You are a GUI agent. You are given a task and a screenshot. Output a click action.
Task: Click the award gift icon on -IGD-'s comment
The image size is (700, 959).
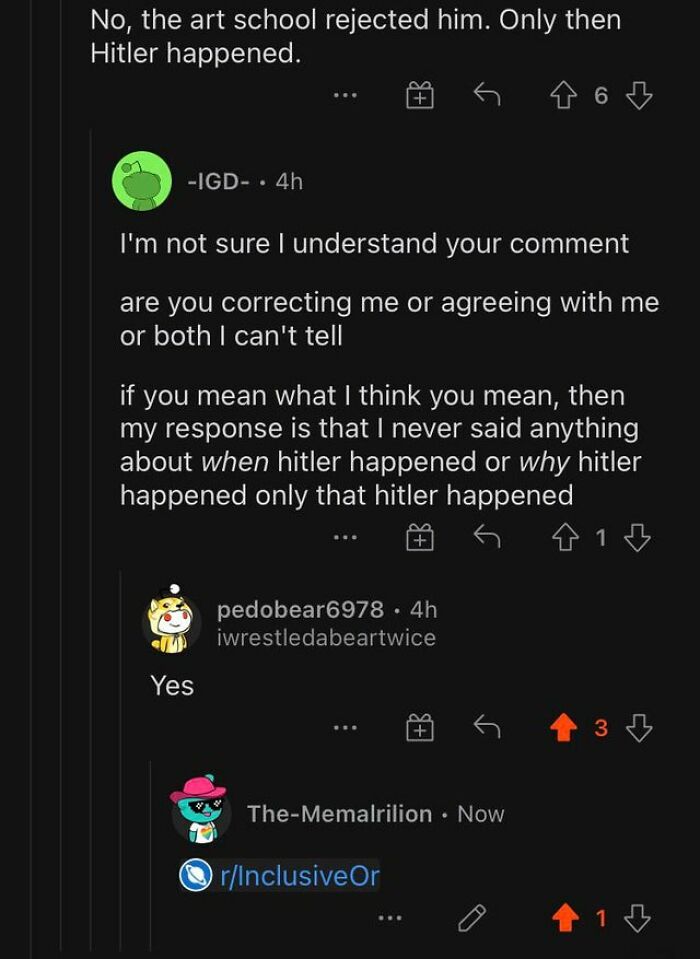[x=421, y=536]
